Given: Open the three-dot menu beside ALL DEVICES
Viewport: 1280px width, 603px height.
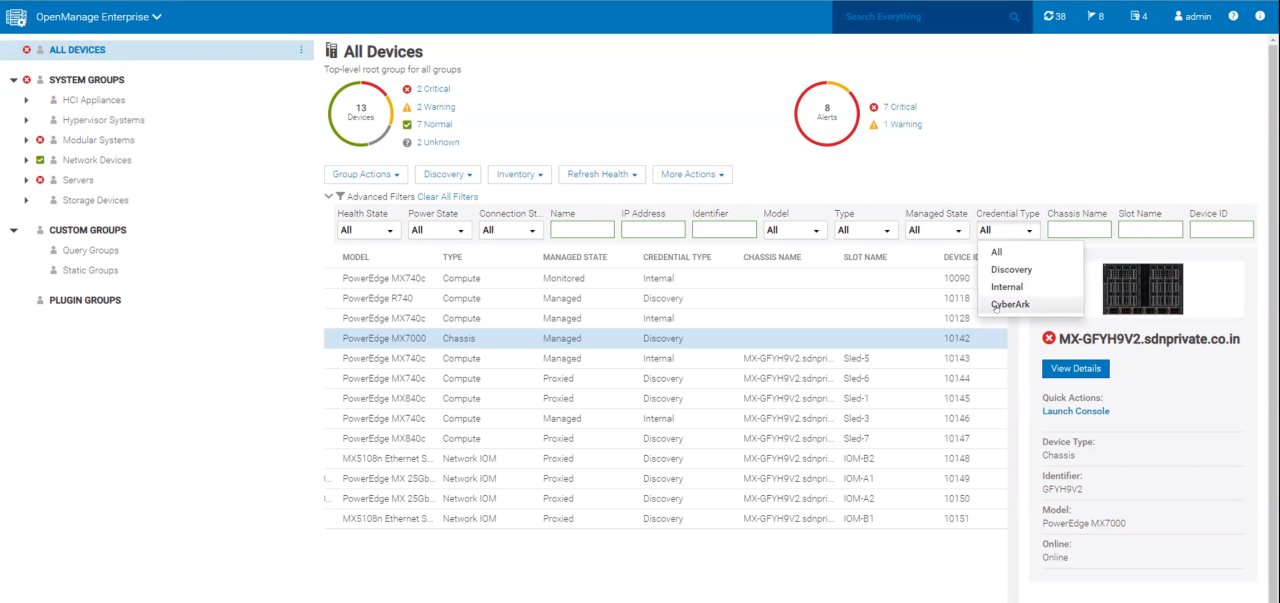Looking at the screenshot, I should coord(301,50).
